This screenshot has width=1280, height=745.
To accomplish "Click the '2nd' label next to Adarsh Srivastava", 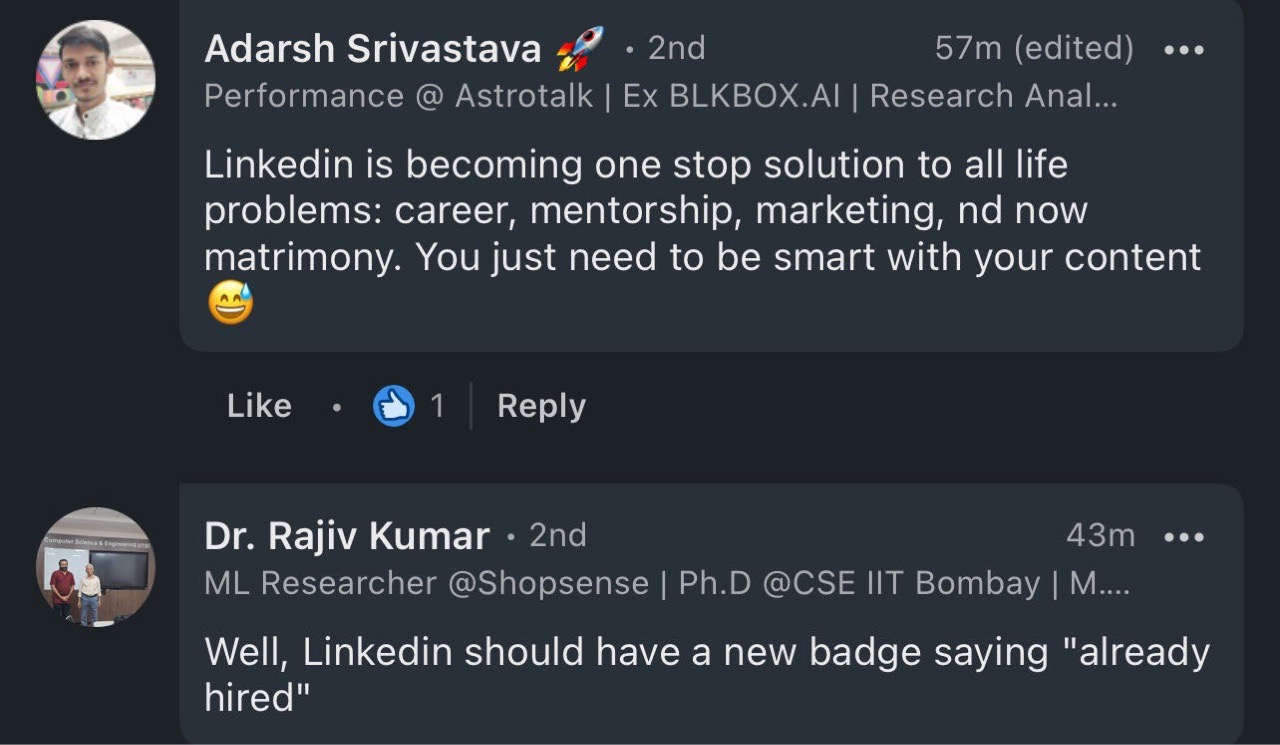I will tap(676, 48).
